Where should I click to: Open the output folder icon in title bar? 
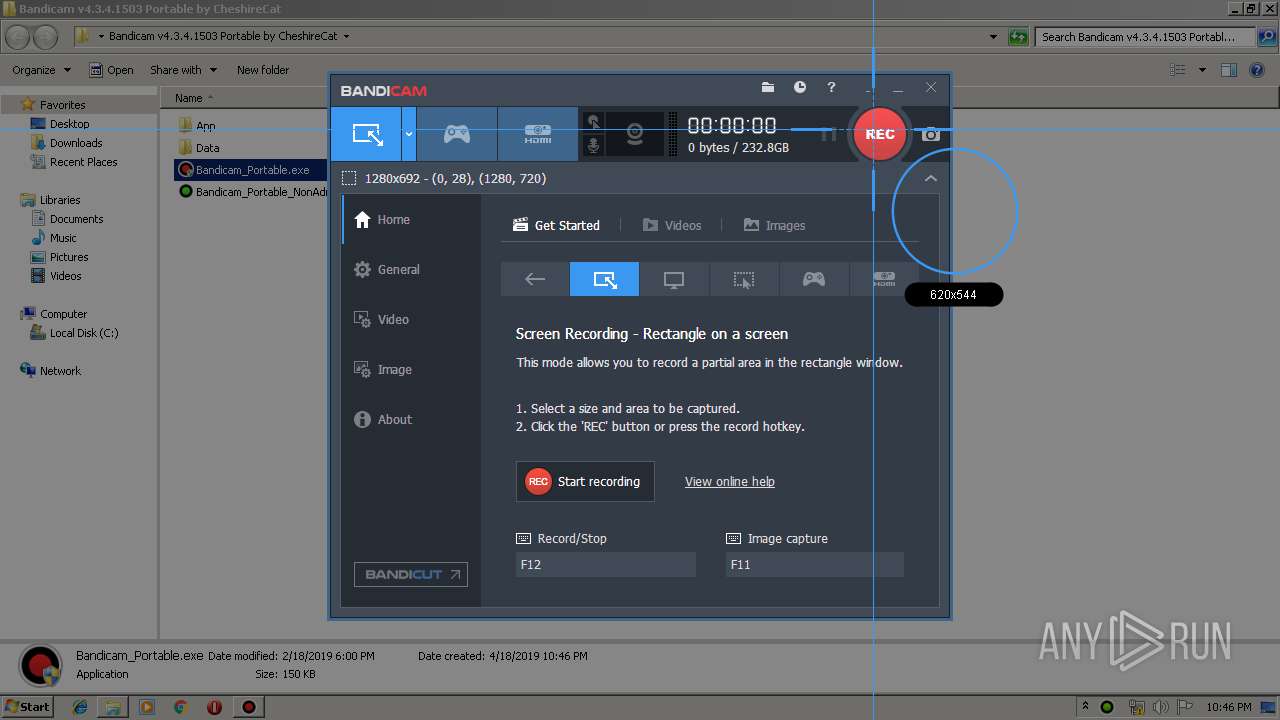click(768, 88)
